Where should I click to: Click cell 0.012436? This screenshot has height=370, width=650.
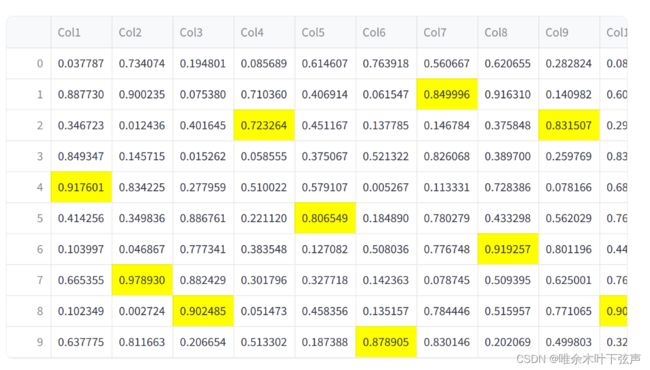pos(142,125)
